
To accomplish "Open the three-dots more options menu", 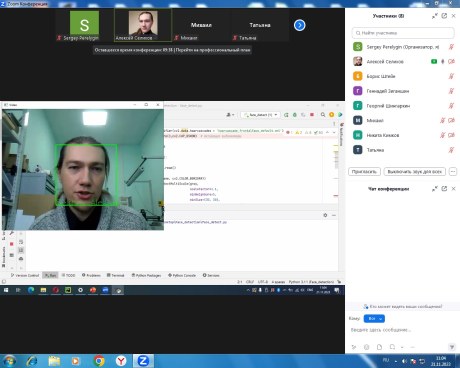I will pos(453,172).
